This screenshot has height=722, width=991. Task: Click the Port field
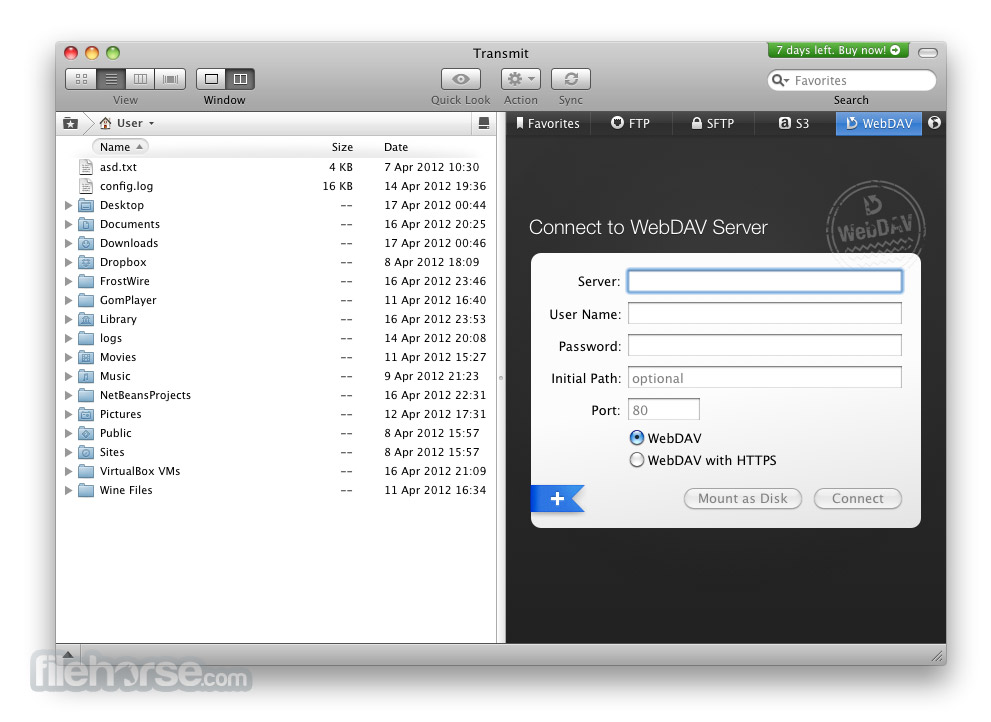664,410
